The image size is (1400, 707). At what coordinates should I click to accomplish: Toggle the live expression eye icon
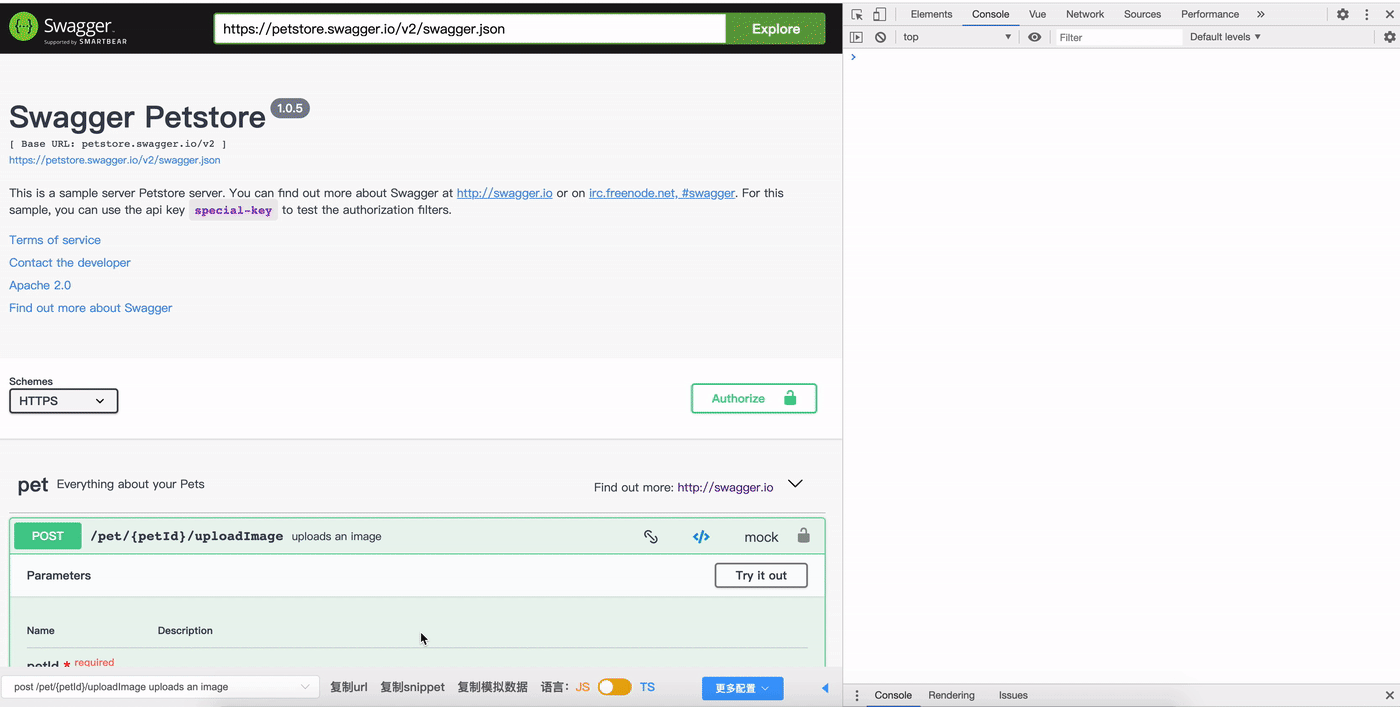1034,37
